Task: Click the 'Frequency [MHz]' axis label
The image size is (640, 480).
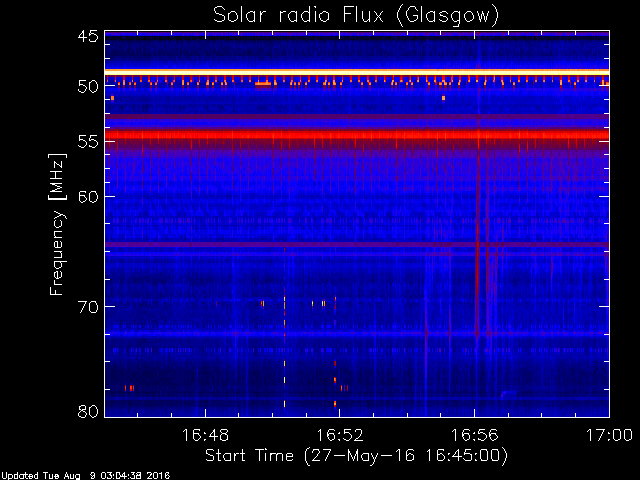Action: pos(57,224)
